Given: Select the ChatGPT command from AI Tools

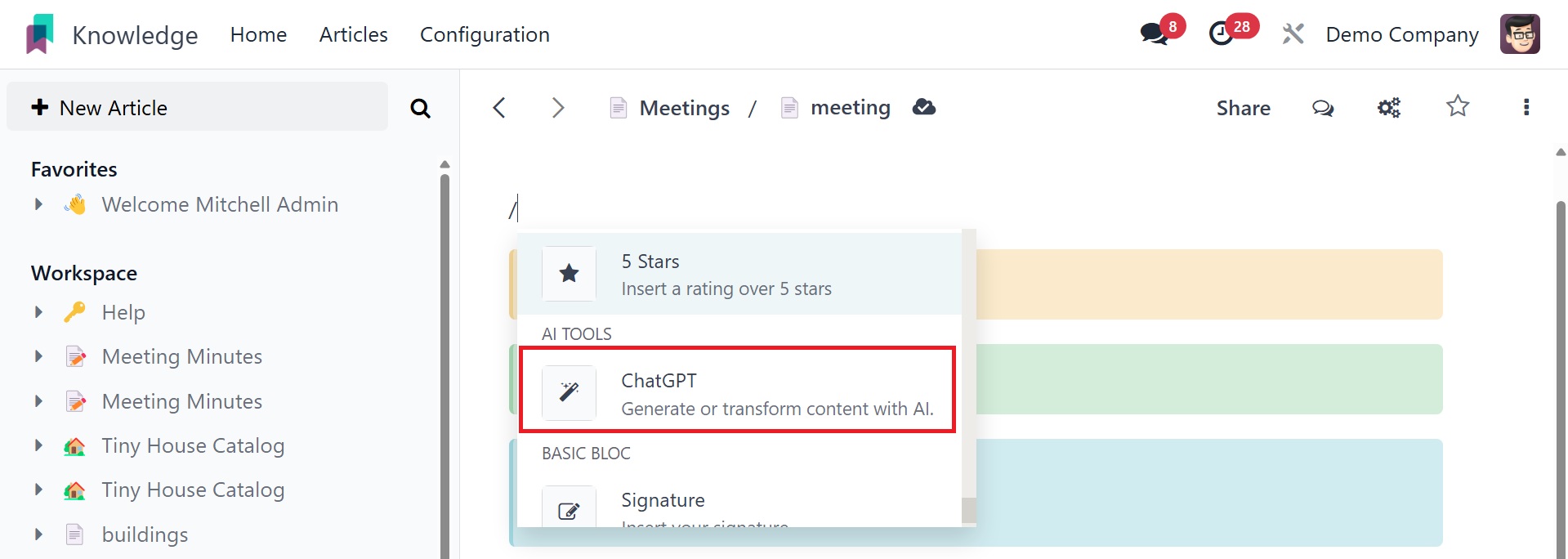Looking at the screenshot, I should (737, 393).
